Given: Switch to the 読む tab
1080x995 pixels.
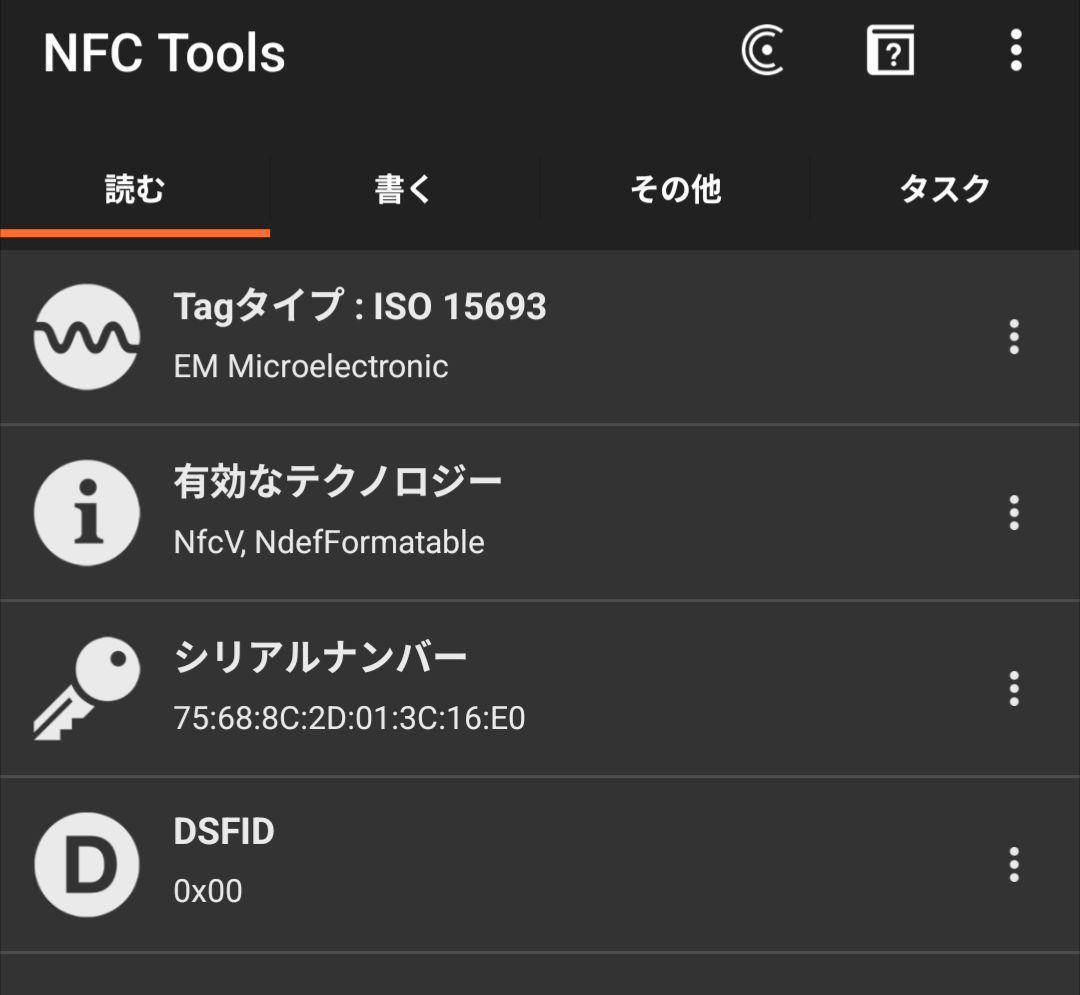Looking at the screenshot, I should [x=135, y=189].
